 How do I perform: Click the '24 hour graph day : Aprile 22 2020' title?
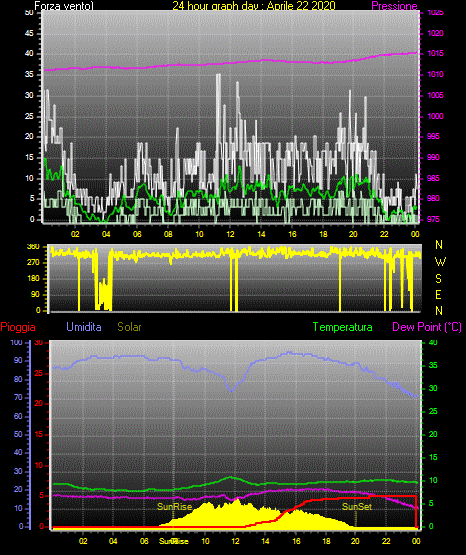tap(254, 6)
